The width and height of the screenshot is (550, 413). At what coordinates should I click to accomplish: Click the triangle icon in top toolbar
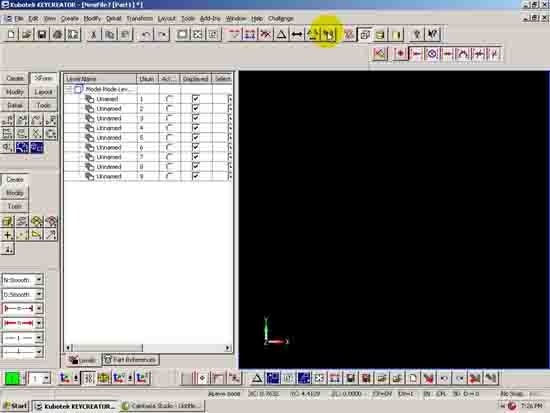(281, 35)
